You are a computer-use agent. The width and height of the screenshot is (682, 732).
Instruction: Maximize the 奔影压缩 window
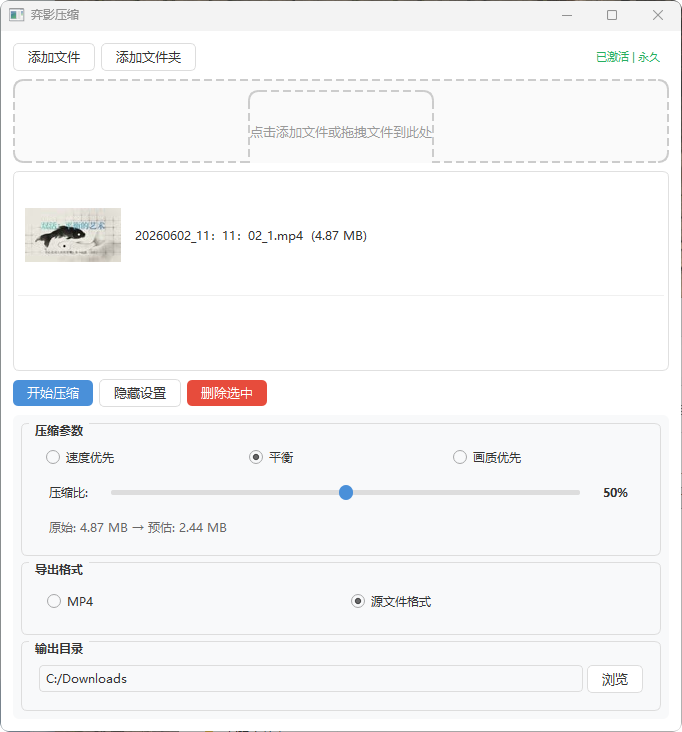pos(612,15)
